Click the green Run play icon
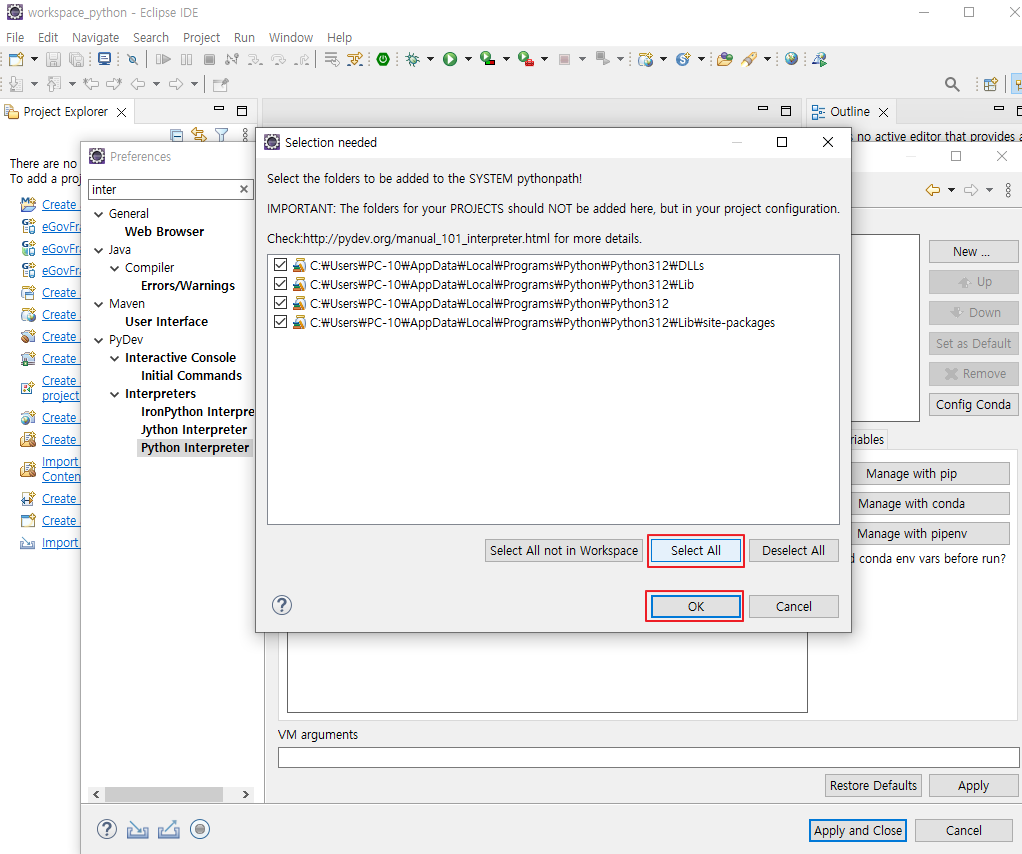This screenshot has width=1022, height=854. click(450, 59)
